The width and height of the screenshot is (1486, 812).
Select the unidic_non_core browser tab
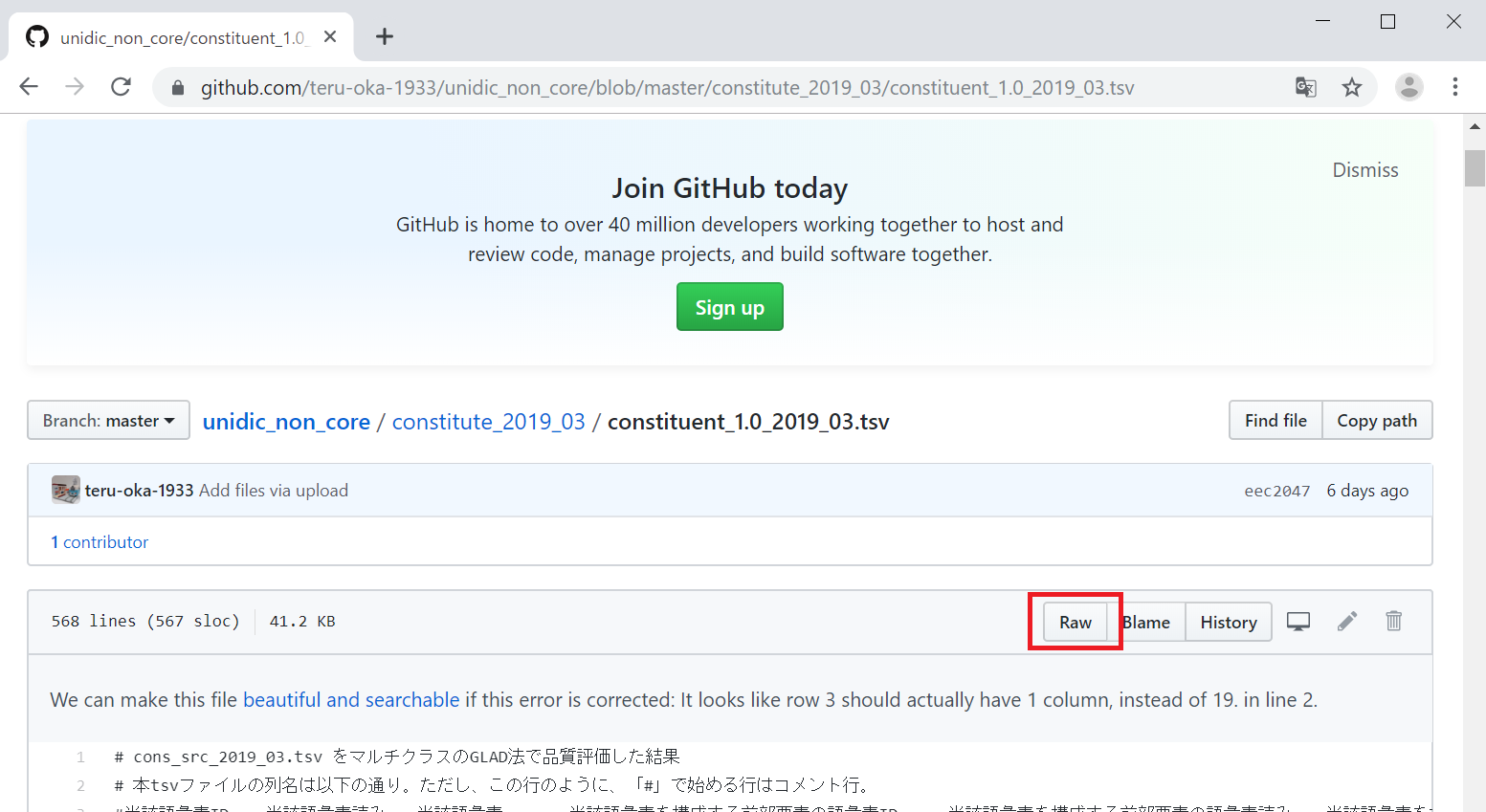pos(182,36)
